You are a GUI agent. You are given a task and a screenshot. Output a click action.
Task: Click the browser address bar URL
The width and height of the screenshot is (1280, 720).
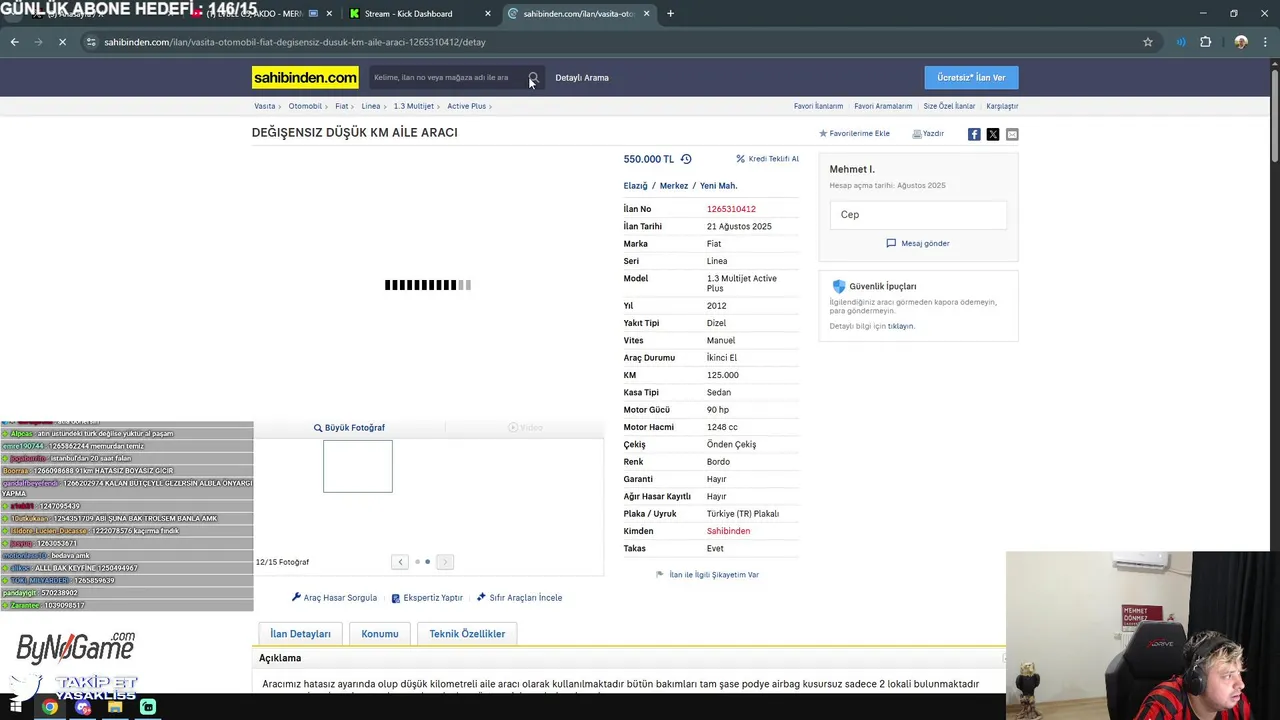coord(295,42)
